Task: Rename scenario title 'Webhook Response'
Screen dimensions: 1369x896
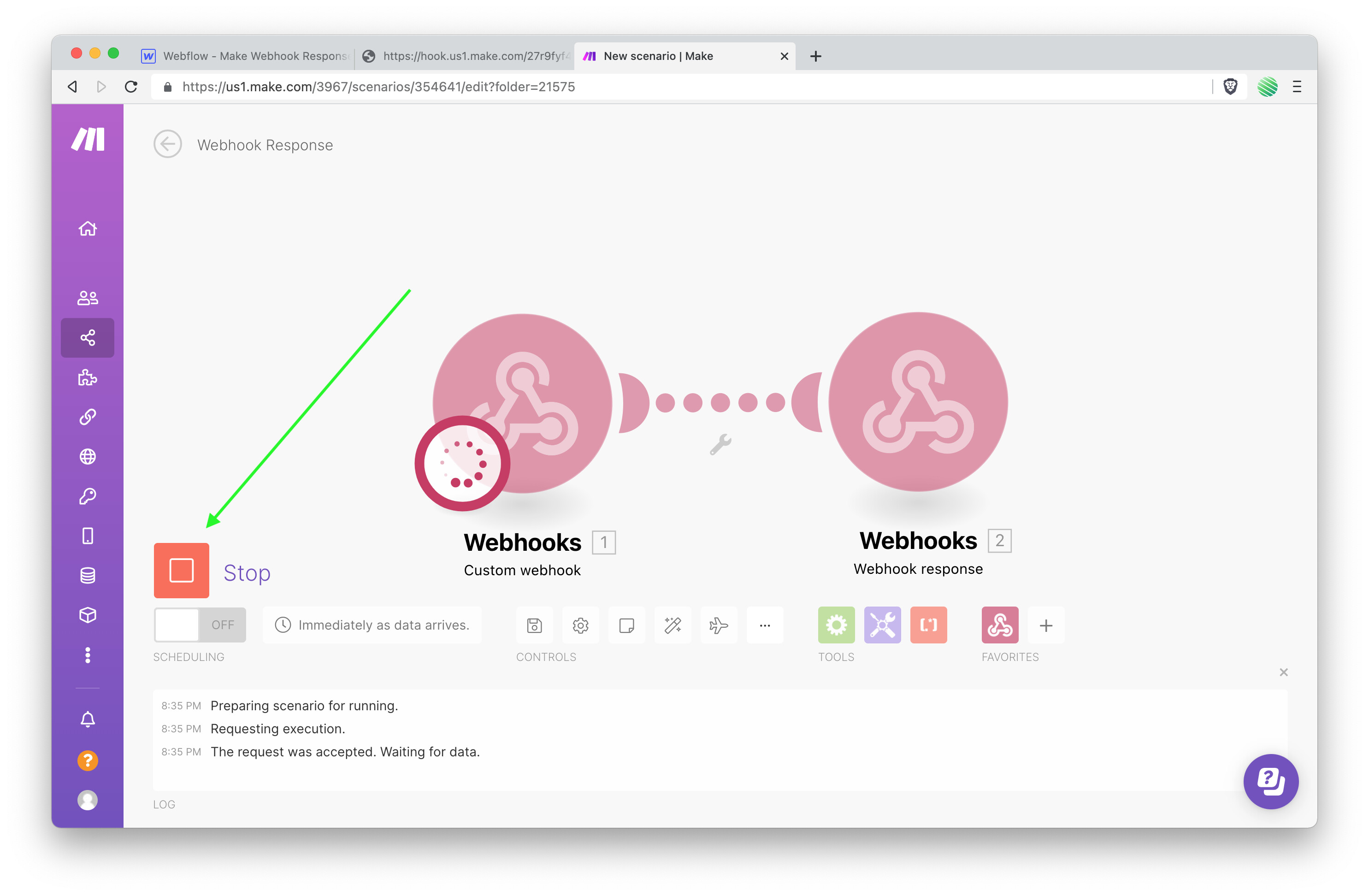Action: [x=265, y=145]
